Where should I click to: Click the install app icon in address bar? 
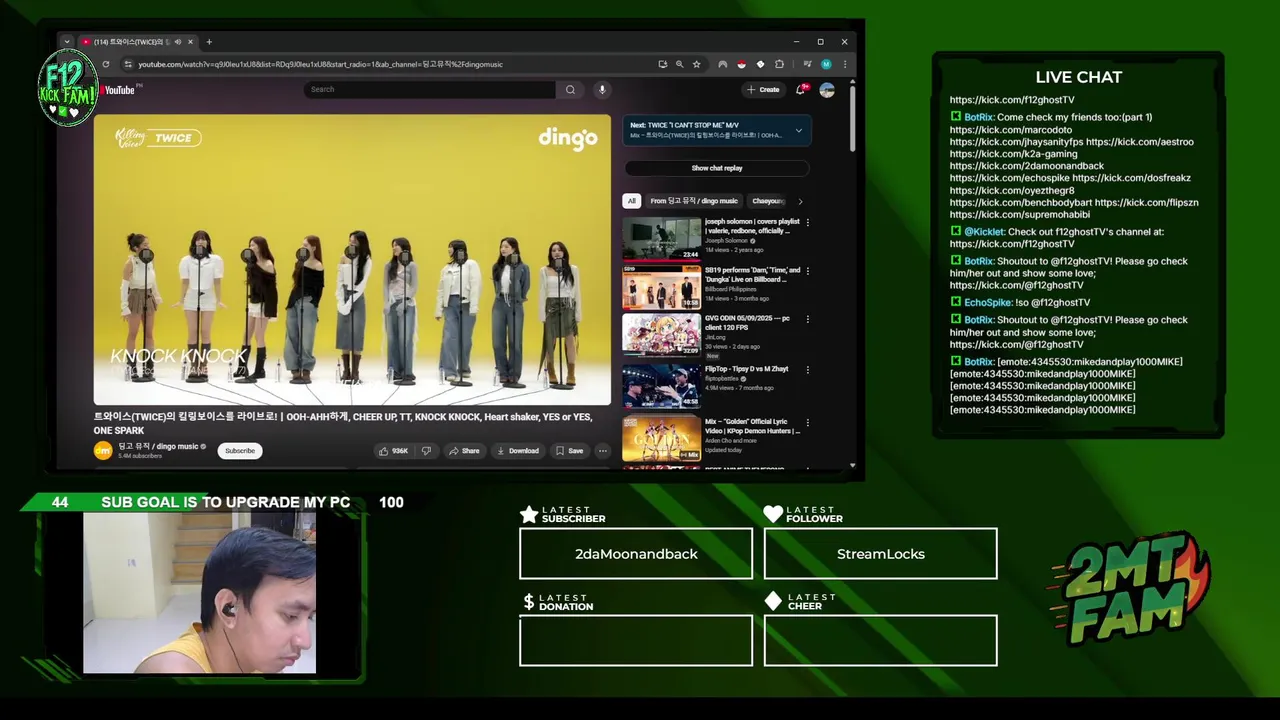click(x=662, y=64)
